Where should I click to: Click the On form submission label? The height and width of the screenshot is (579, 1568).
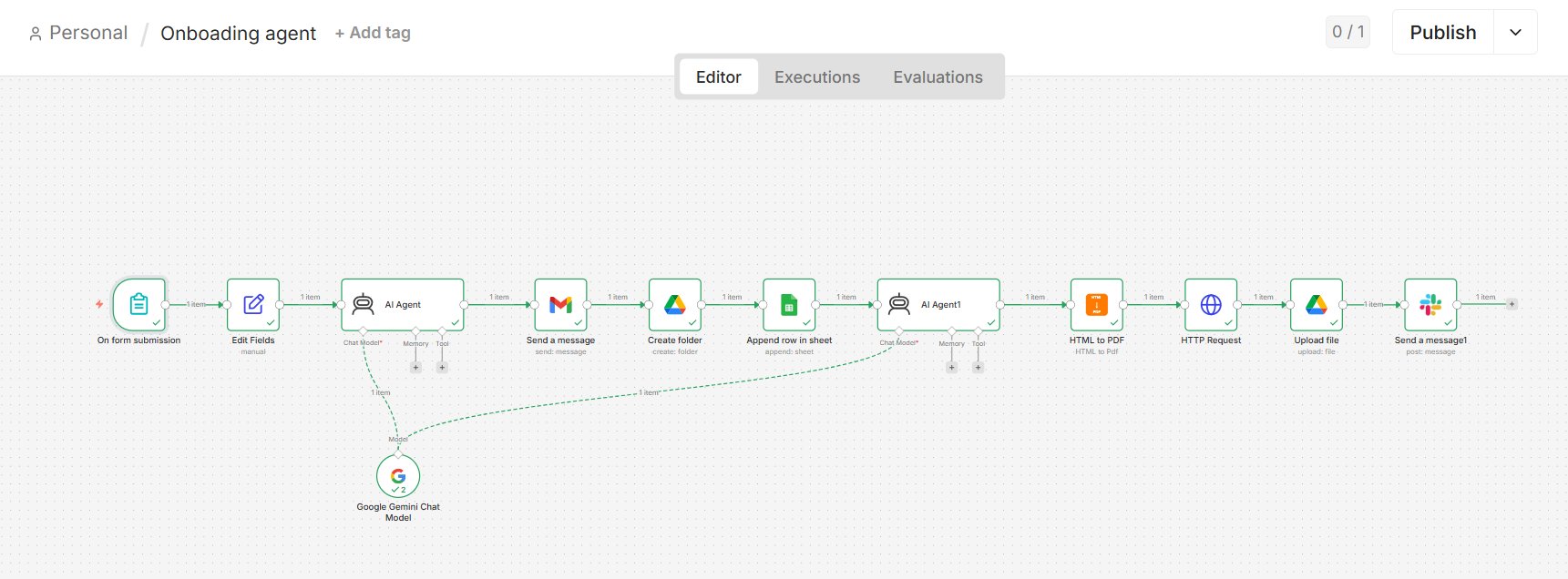(x=138, y=340)
